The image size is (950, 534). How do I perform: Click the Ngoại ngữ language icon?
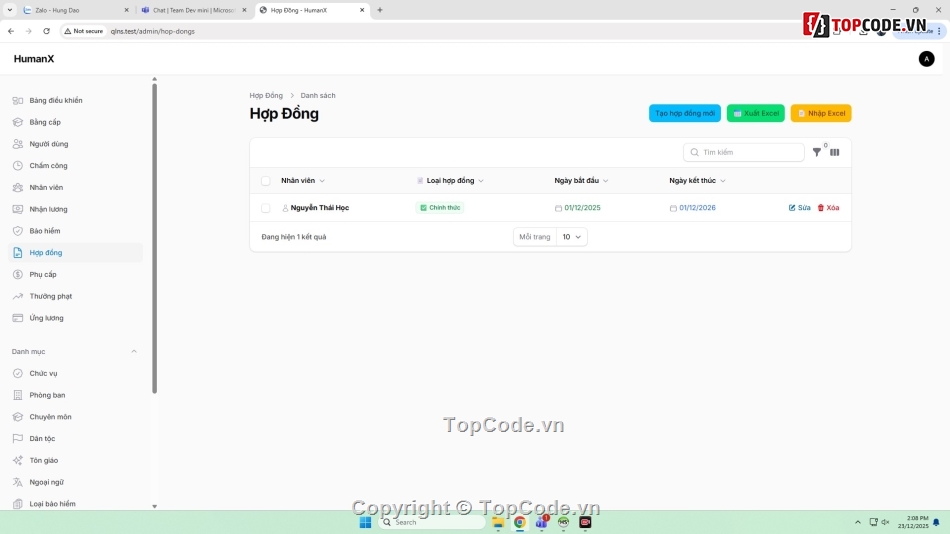click(x=18, y=482)
